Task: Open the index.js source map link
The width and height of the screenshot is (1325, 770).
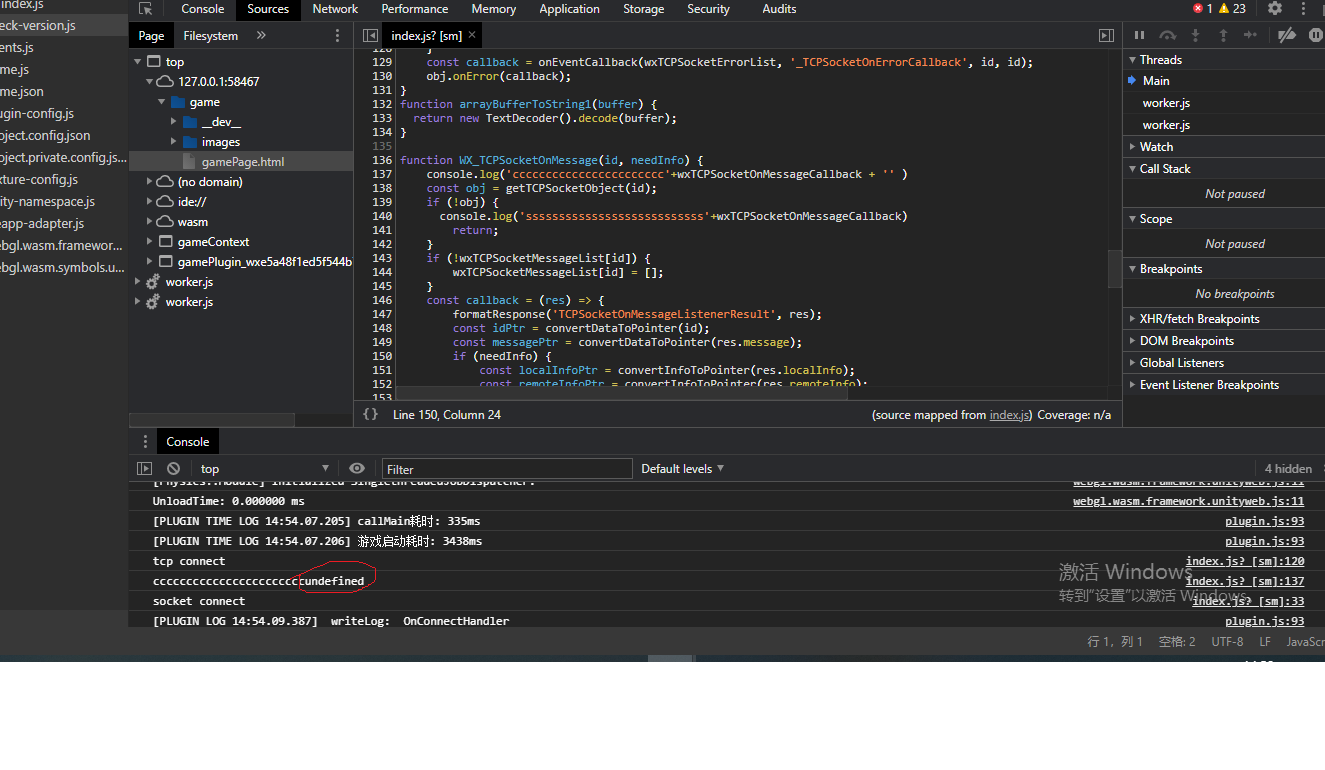Action: 1010,415
